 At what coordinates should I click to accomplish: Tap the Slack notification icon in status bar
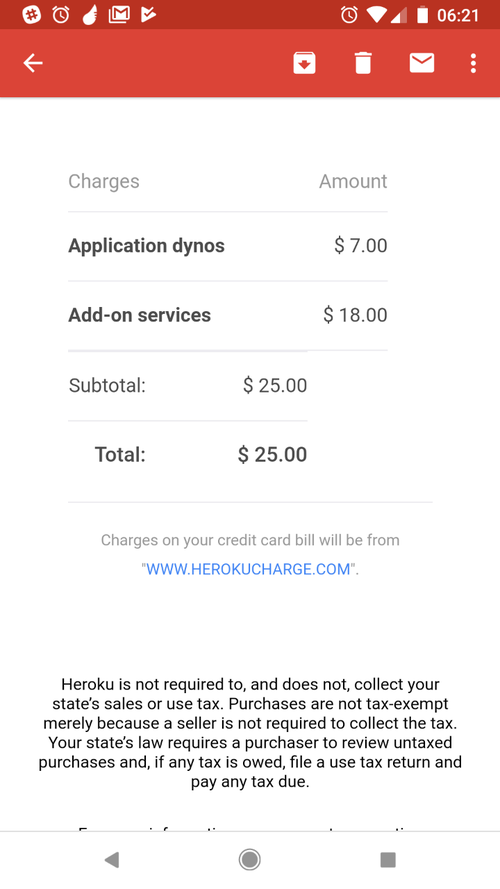tap(32, 15)
